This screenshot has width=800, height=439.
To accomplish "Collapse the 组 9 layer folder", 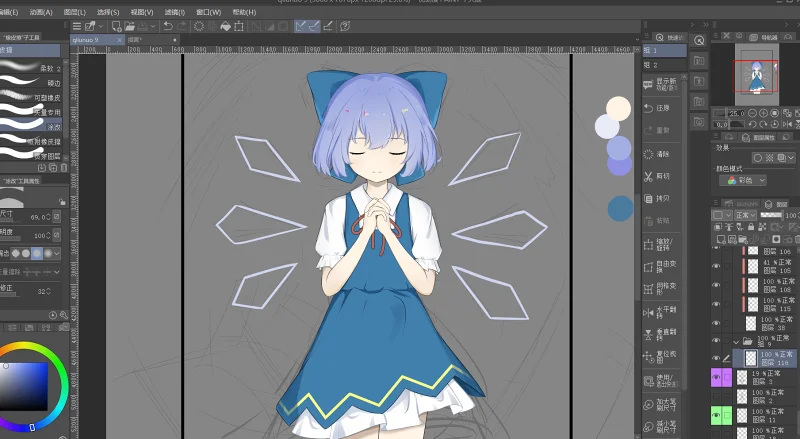I will click(736, 342).
